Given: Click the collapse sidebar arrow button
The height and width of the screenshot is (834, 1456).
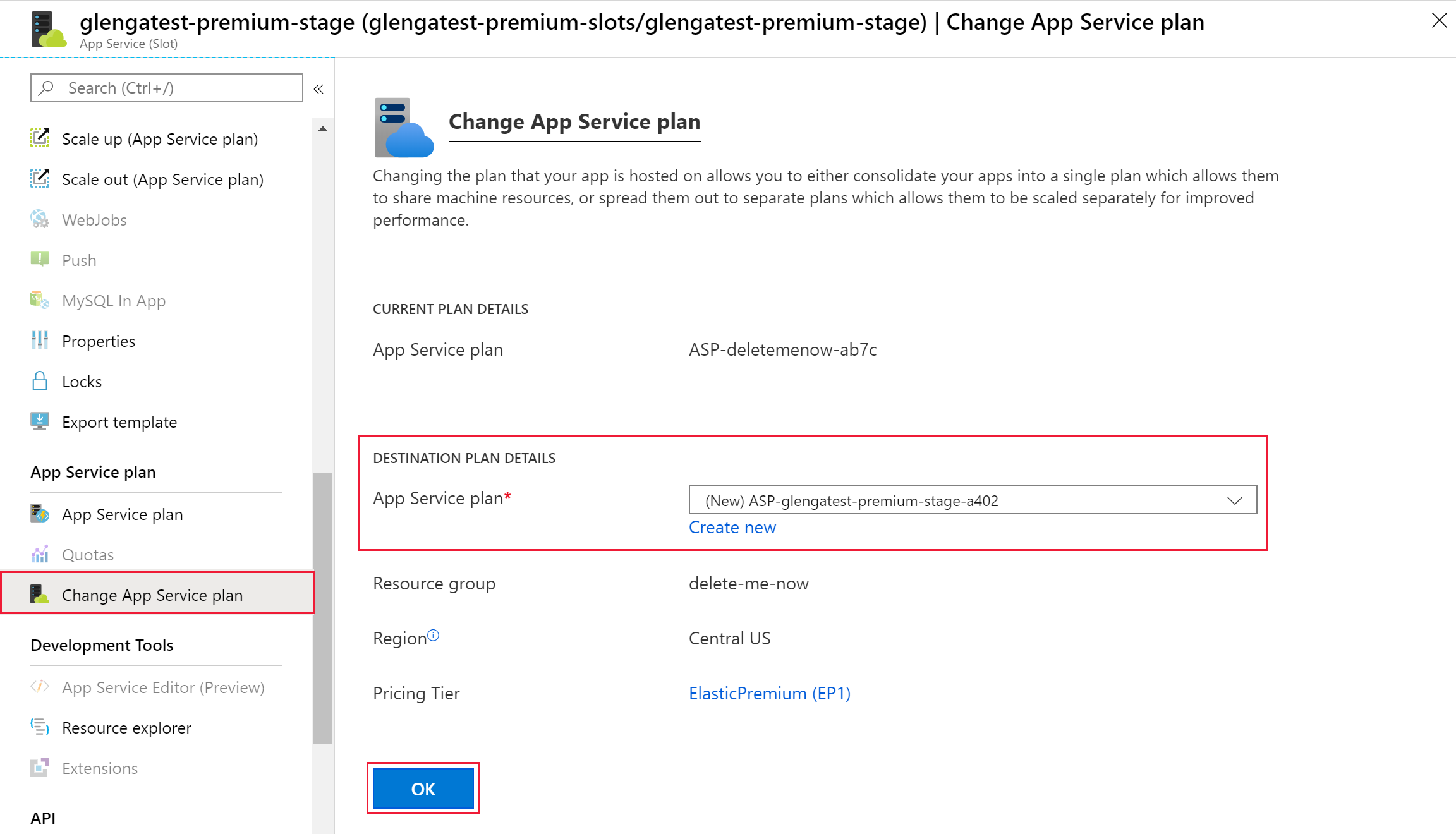Looking at the screenshot, I should coord(316,89).
